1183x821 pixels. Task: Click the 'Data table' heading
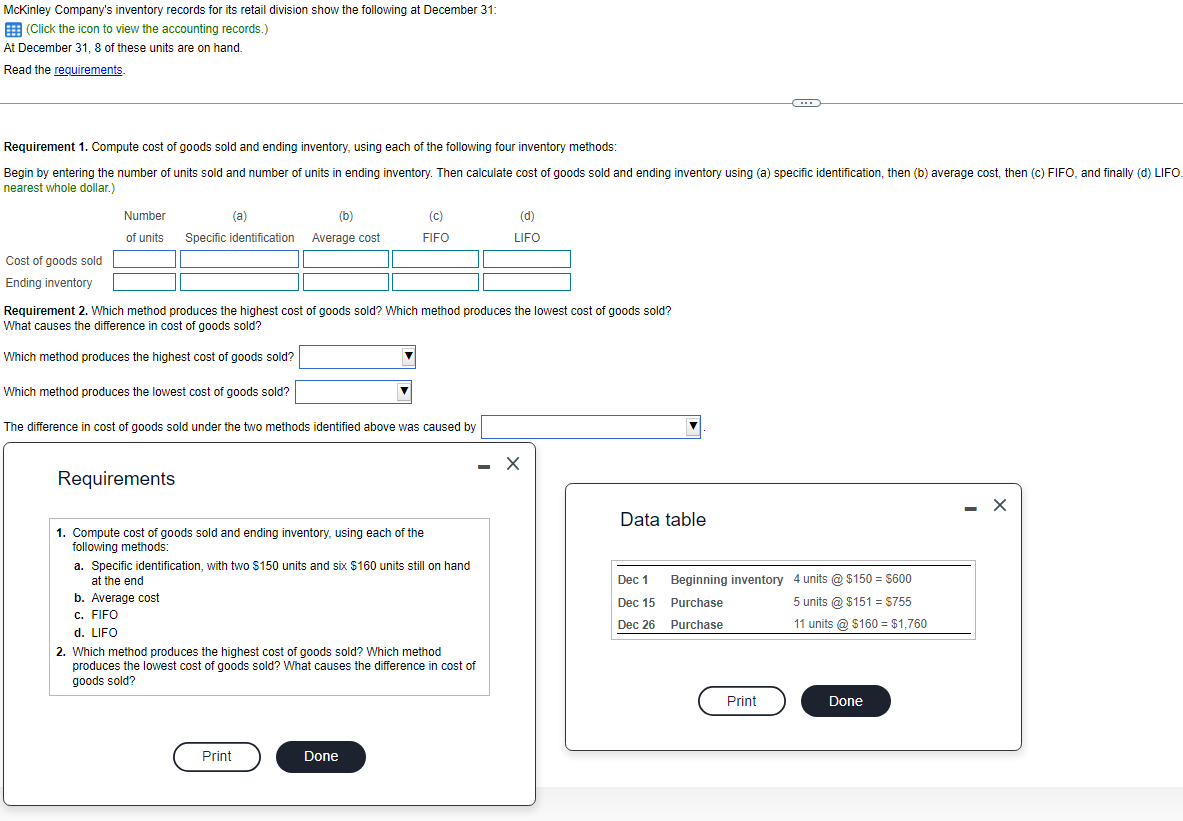coord(663,519)
